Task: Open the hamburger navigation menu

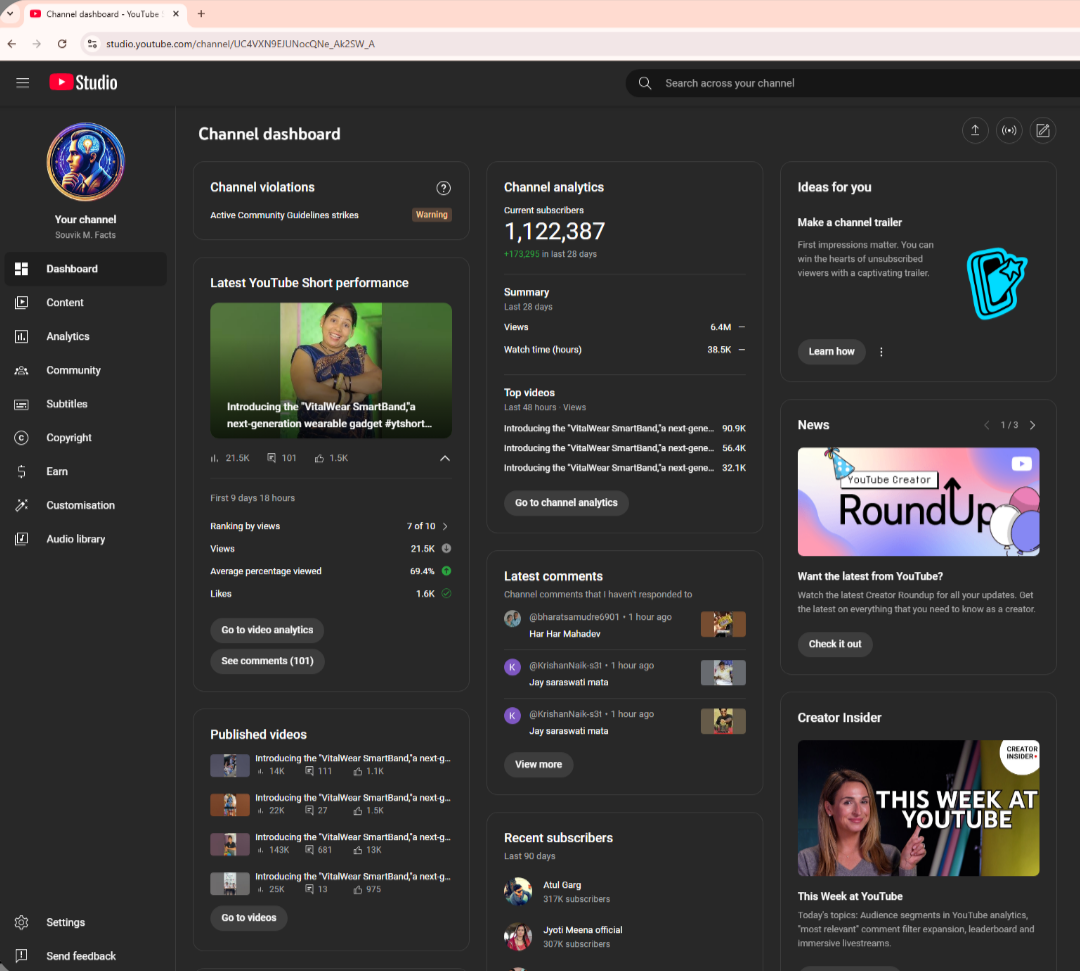Action: (23, 83)
